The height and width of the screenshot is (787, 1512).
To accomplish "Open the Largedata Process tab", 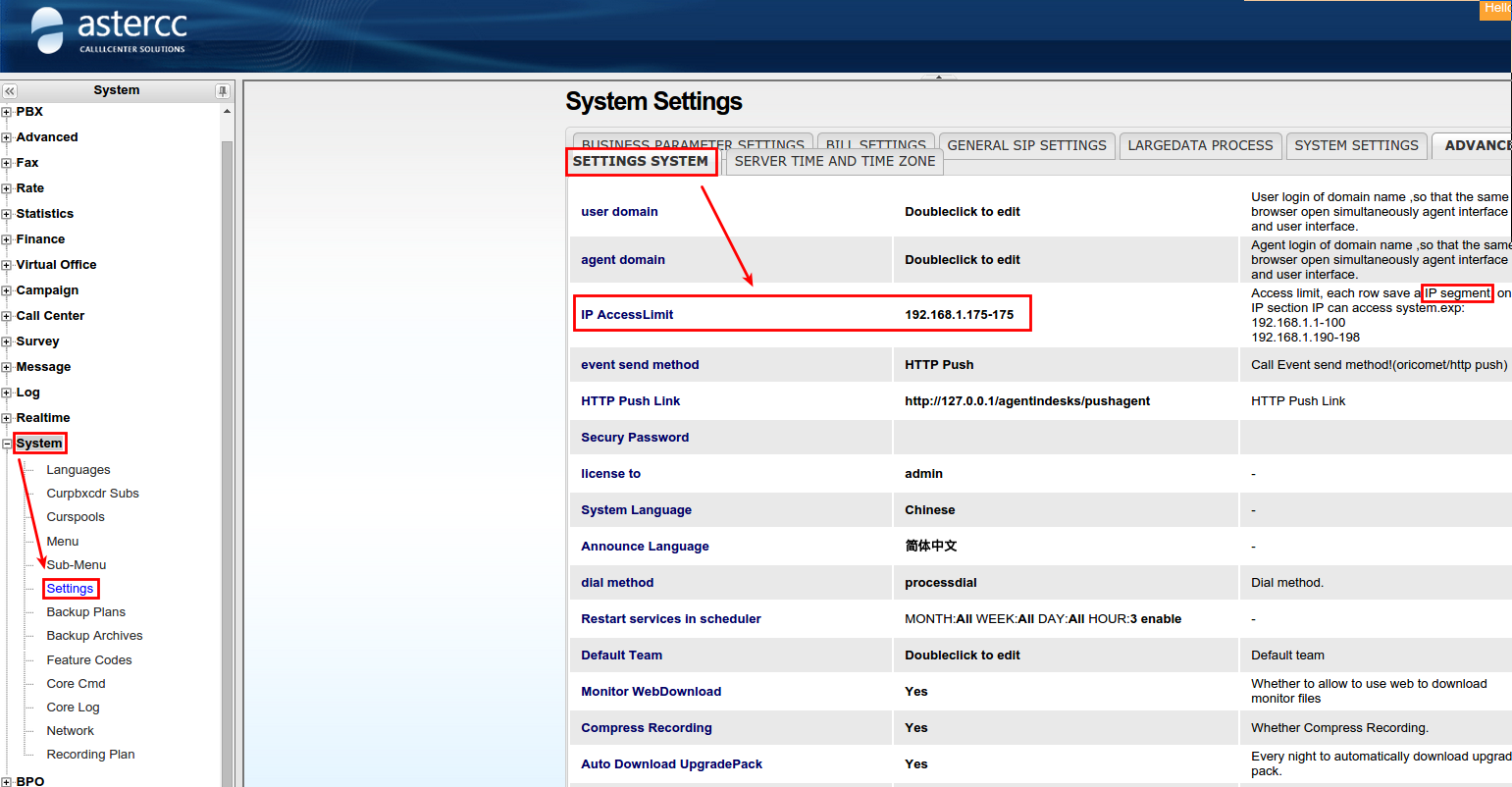I will click(1200, 145).
